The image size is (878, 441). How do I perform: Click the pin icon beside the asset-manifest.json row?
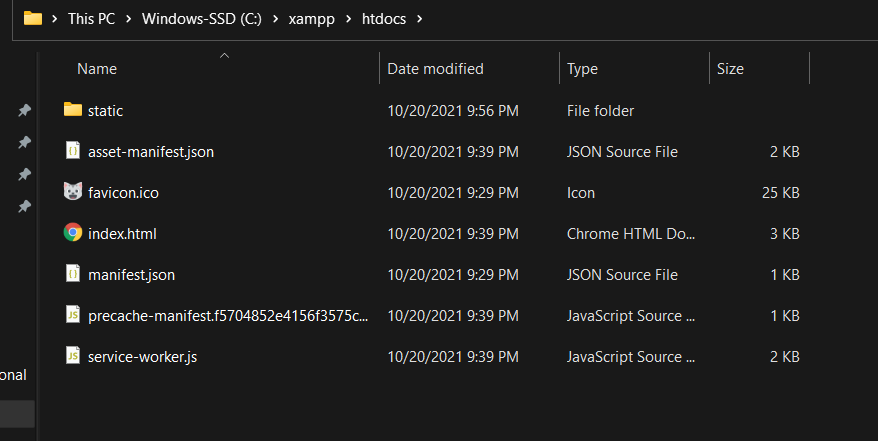pos(24,142)
